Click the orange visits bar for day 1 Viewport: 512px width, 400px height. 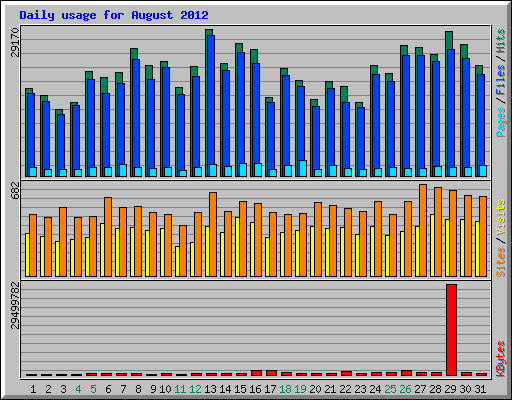click(x=33, y=245)
